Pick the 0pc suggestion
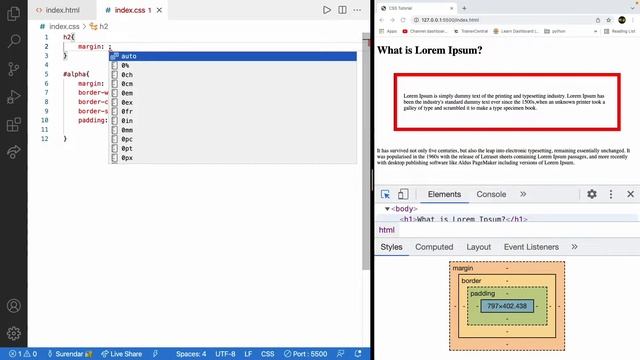This screenshot has width=640, height=360. pos(233,139)
